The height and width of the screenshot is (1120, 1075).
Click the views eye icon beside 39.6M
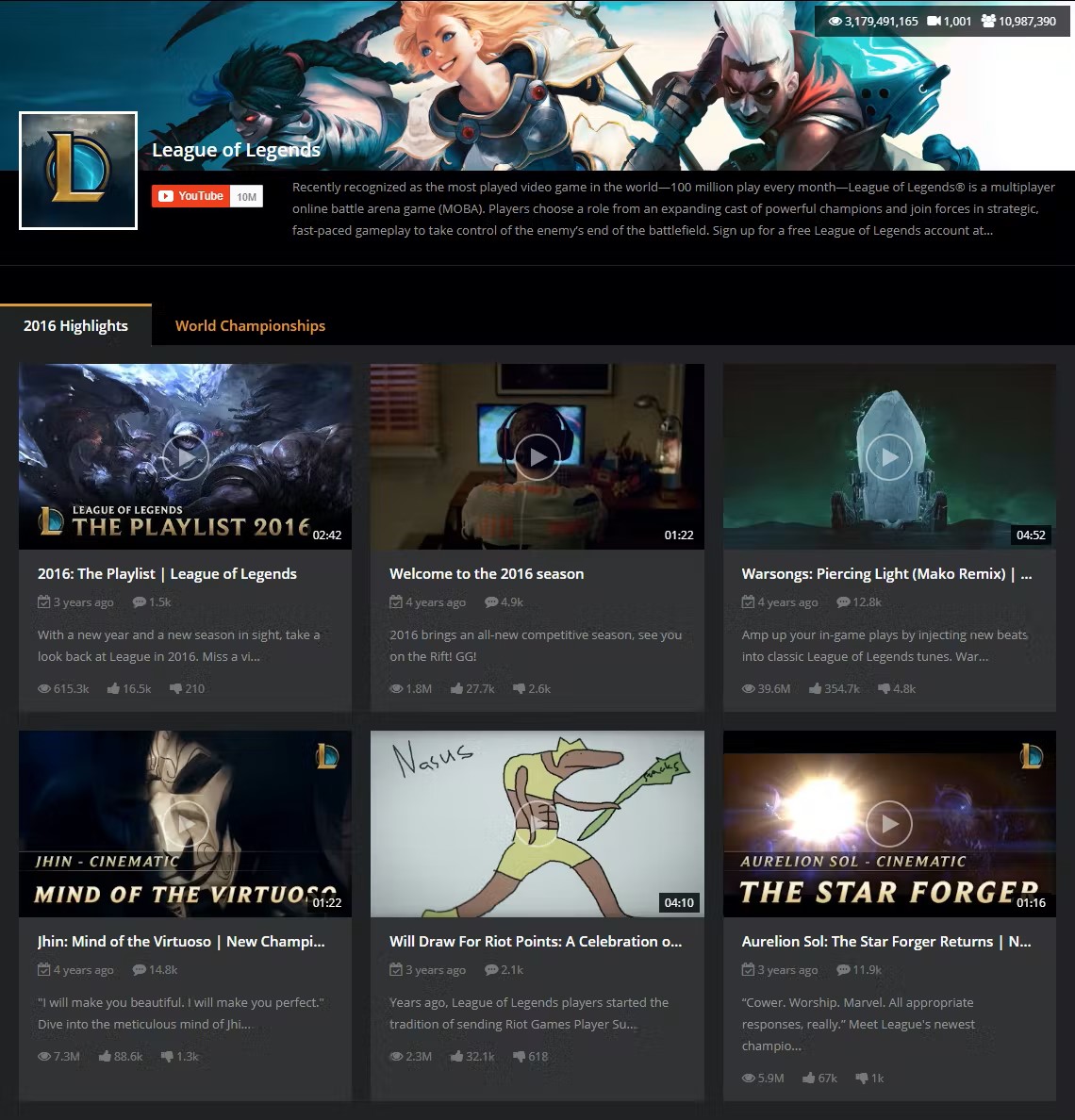(x=749, y=688)
